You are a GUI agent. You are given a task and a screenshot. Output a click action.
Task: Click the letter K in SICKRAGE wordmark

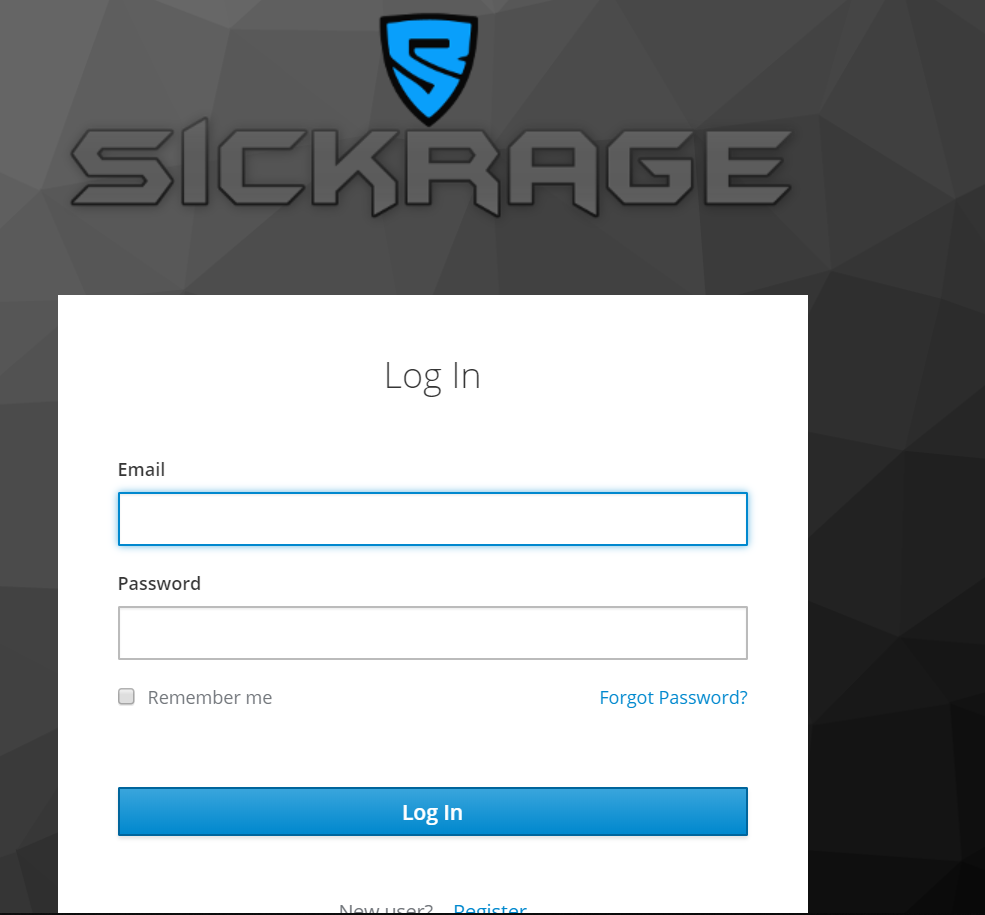[354, 170]
